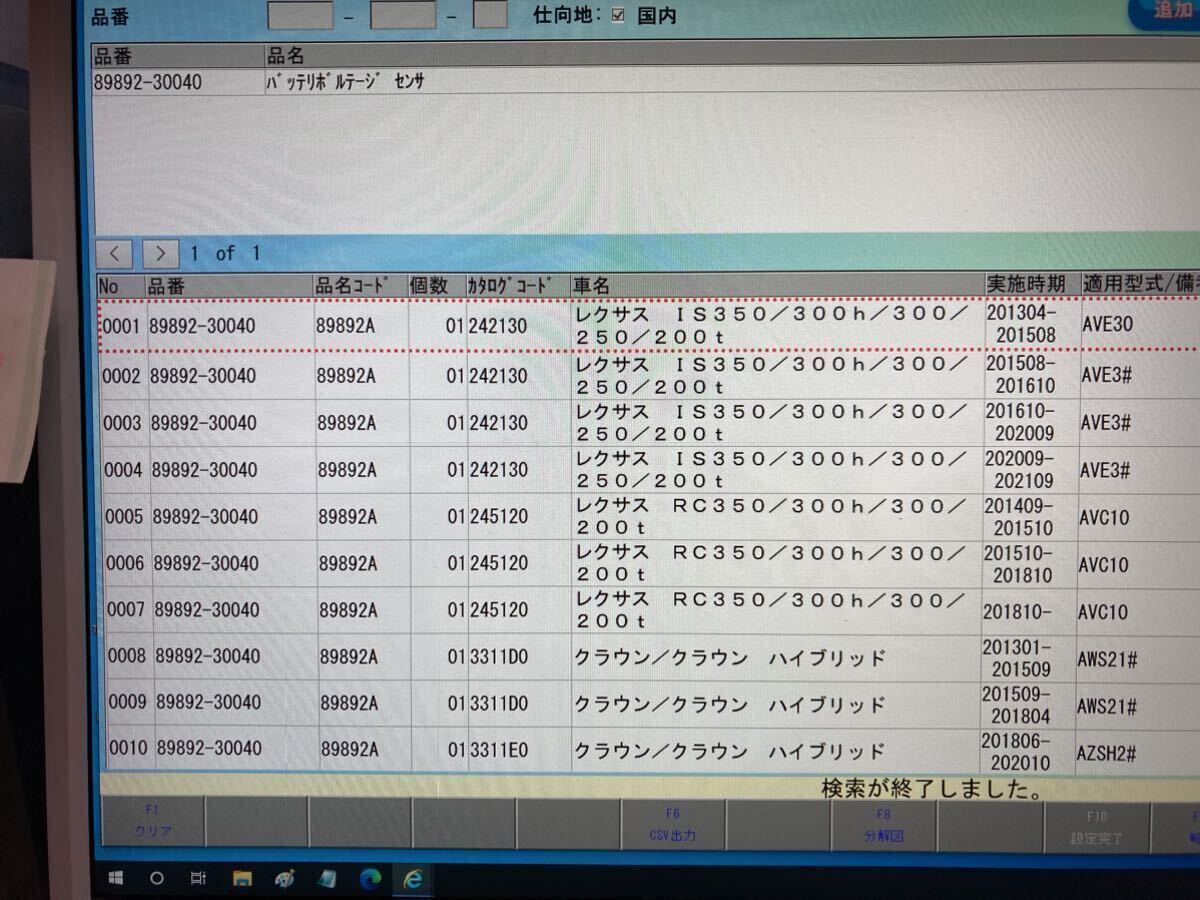Focus the third short 品番 input box
1200x900 pixels.
[x=490, y=13]
